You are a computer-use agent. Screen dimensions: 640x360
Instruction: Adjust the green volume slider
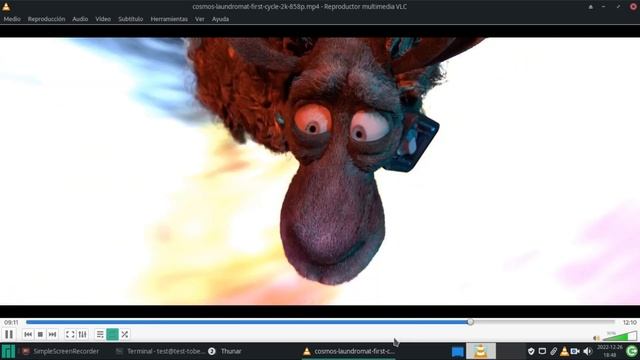click(620, 336)
